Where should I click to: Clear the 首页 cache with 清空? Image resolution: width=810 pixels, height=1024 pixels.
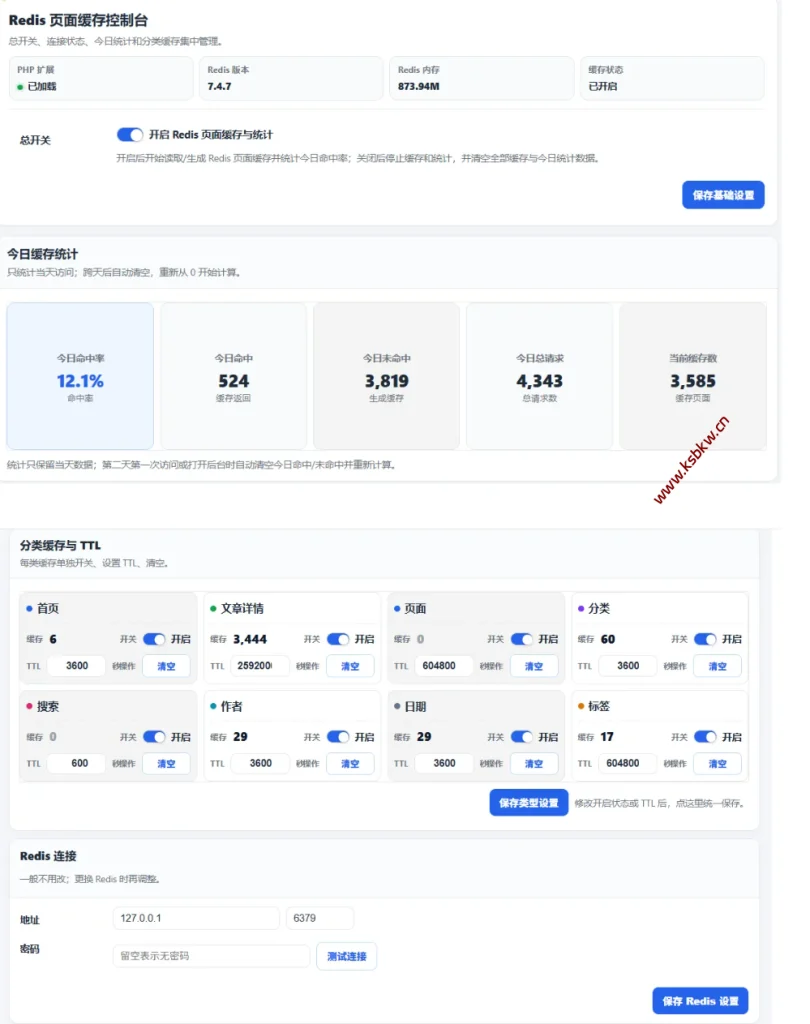point(166,666)
